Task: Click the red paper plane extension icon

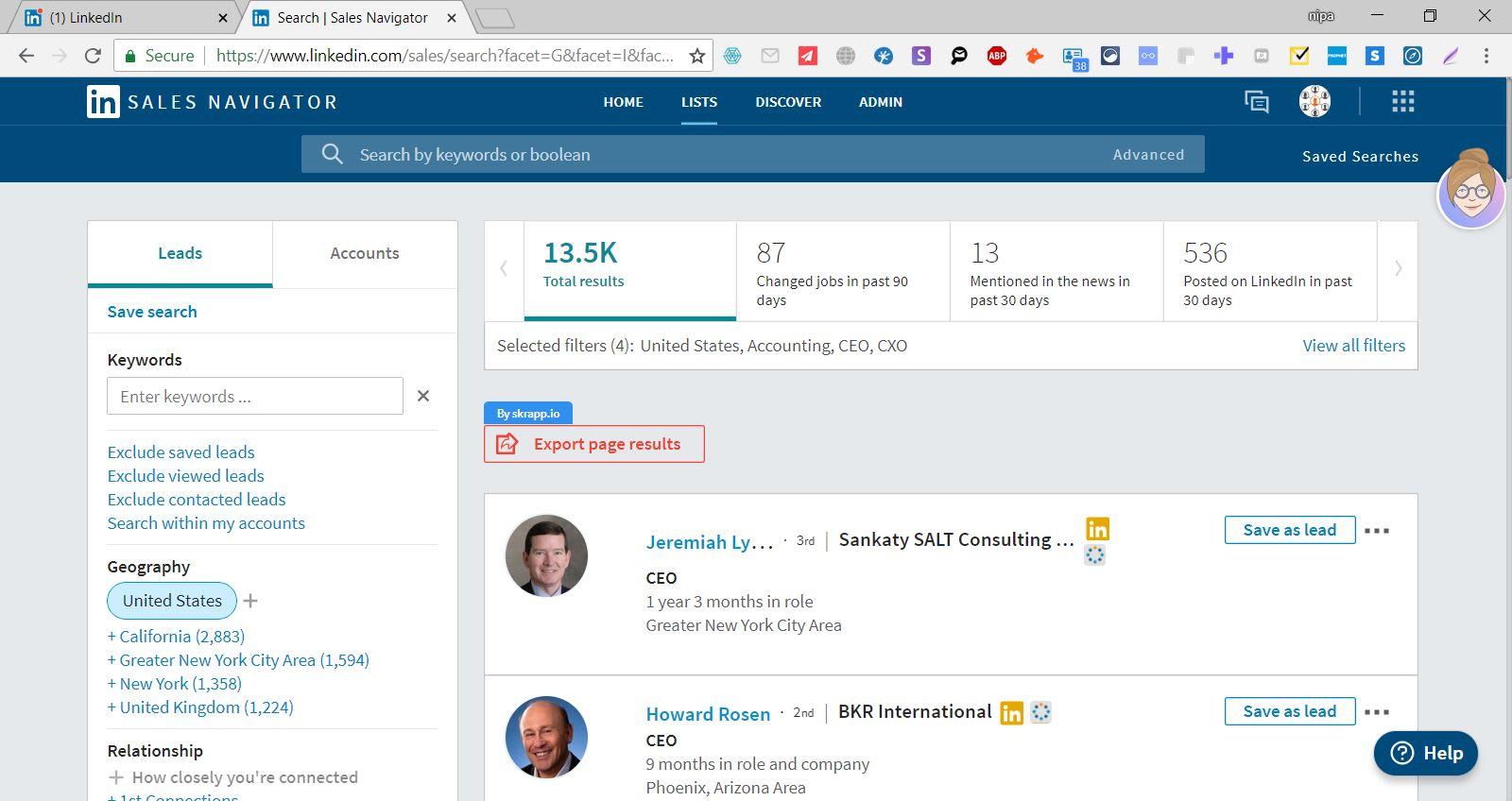Action: (x=808, y=56)
